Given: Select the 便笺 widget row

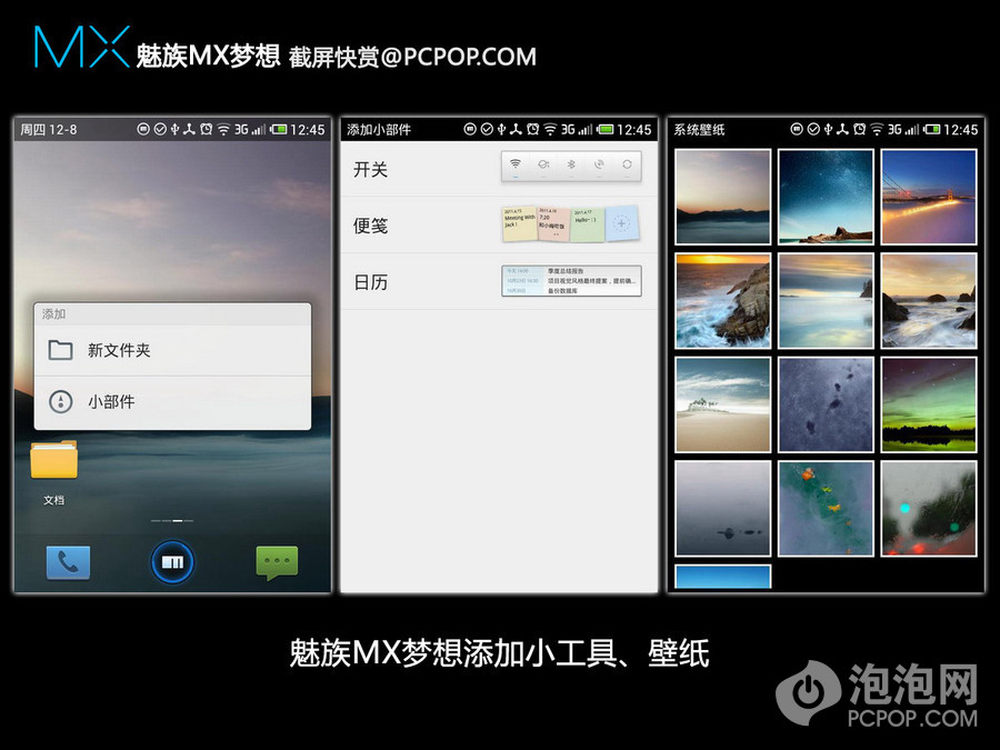Looking at the screenshot, I should (499, 224).
